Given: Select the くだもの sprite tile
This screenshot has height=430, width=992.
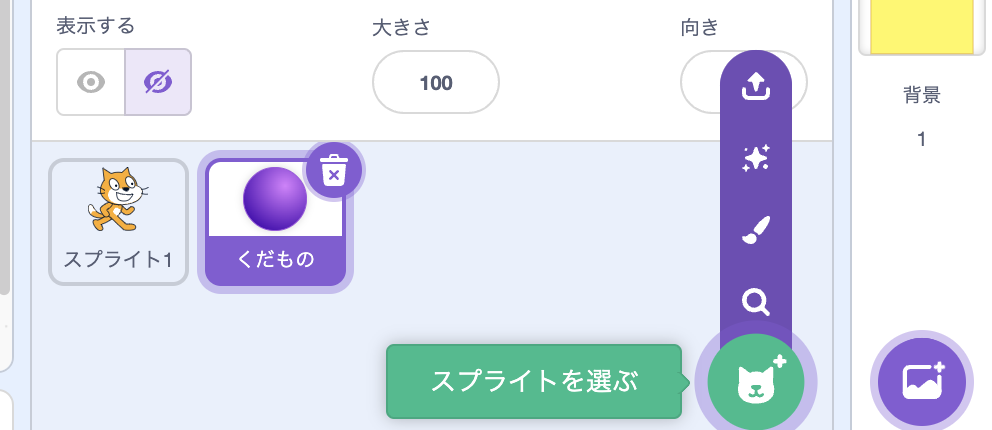Looking at the screenshot, I should (x=275, y=222).
